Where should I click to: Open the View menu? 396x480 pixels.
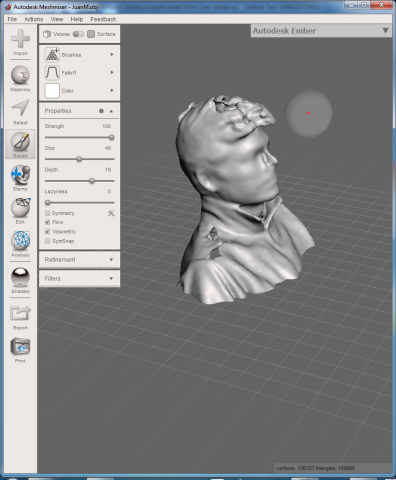57,19
